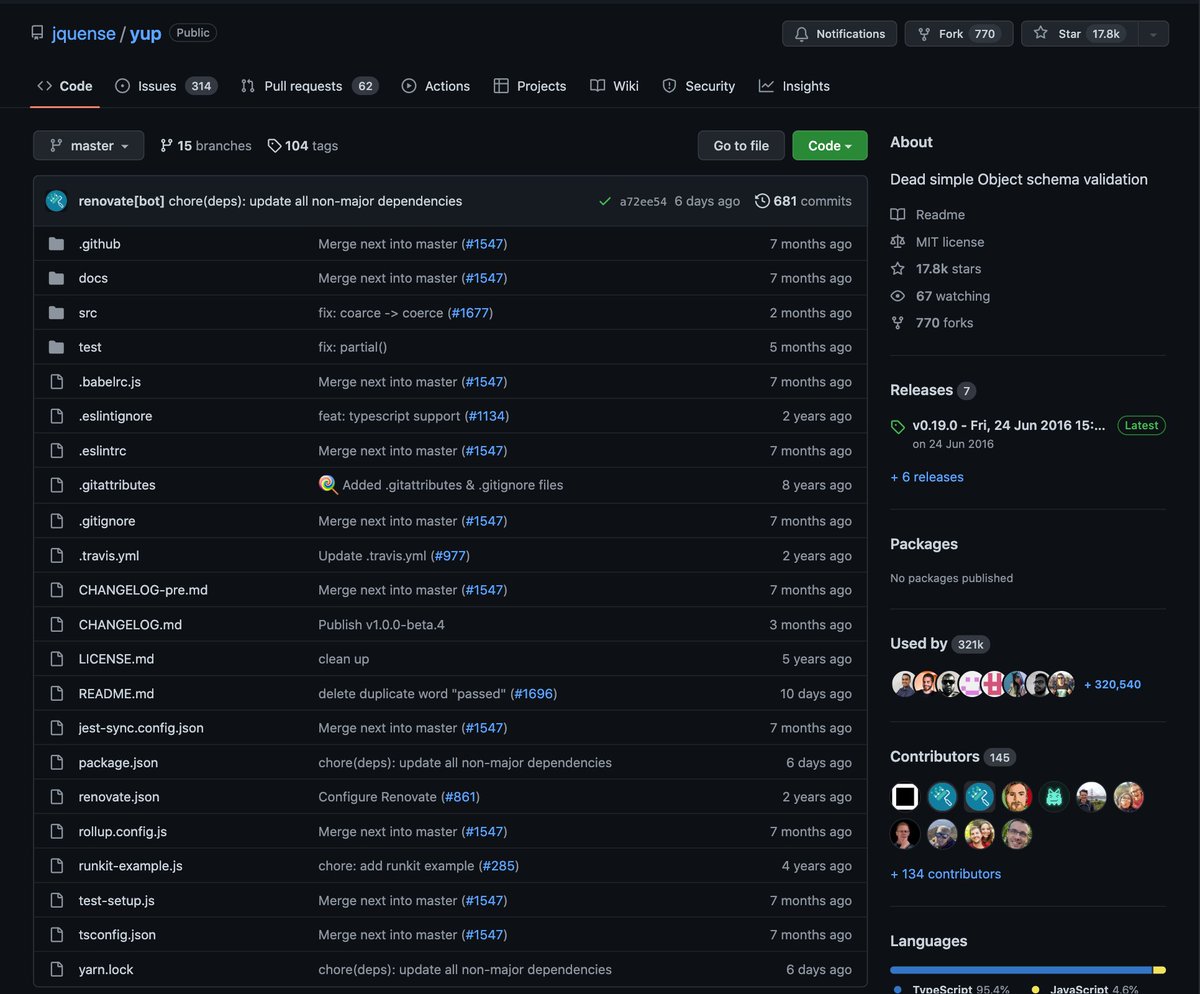Click the '+ 320,540' dependents link
Image resolution: width=1200 pixels, height=994 pixels.
click(x=1112, y=685)
